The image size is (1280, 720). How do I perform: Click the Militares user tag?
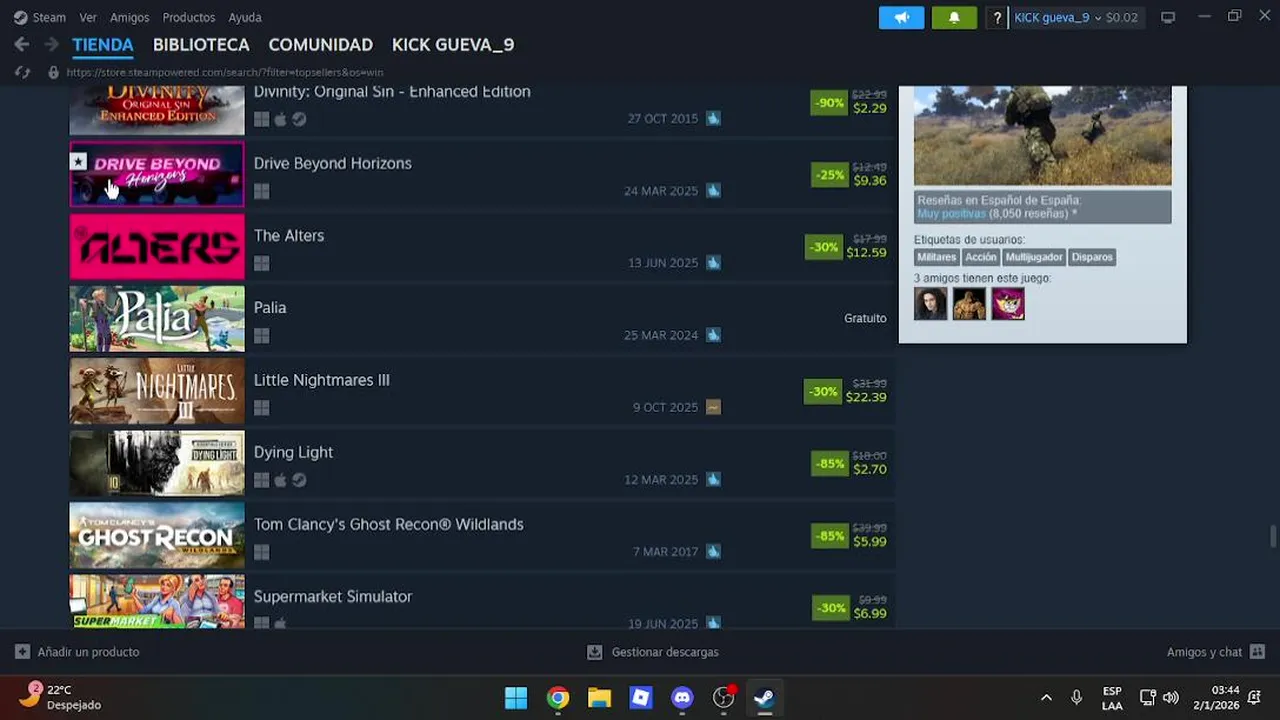tap(937, 257)
